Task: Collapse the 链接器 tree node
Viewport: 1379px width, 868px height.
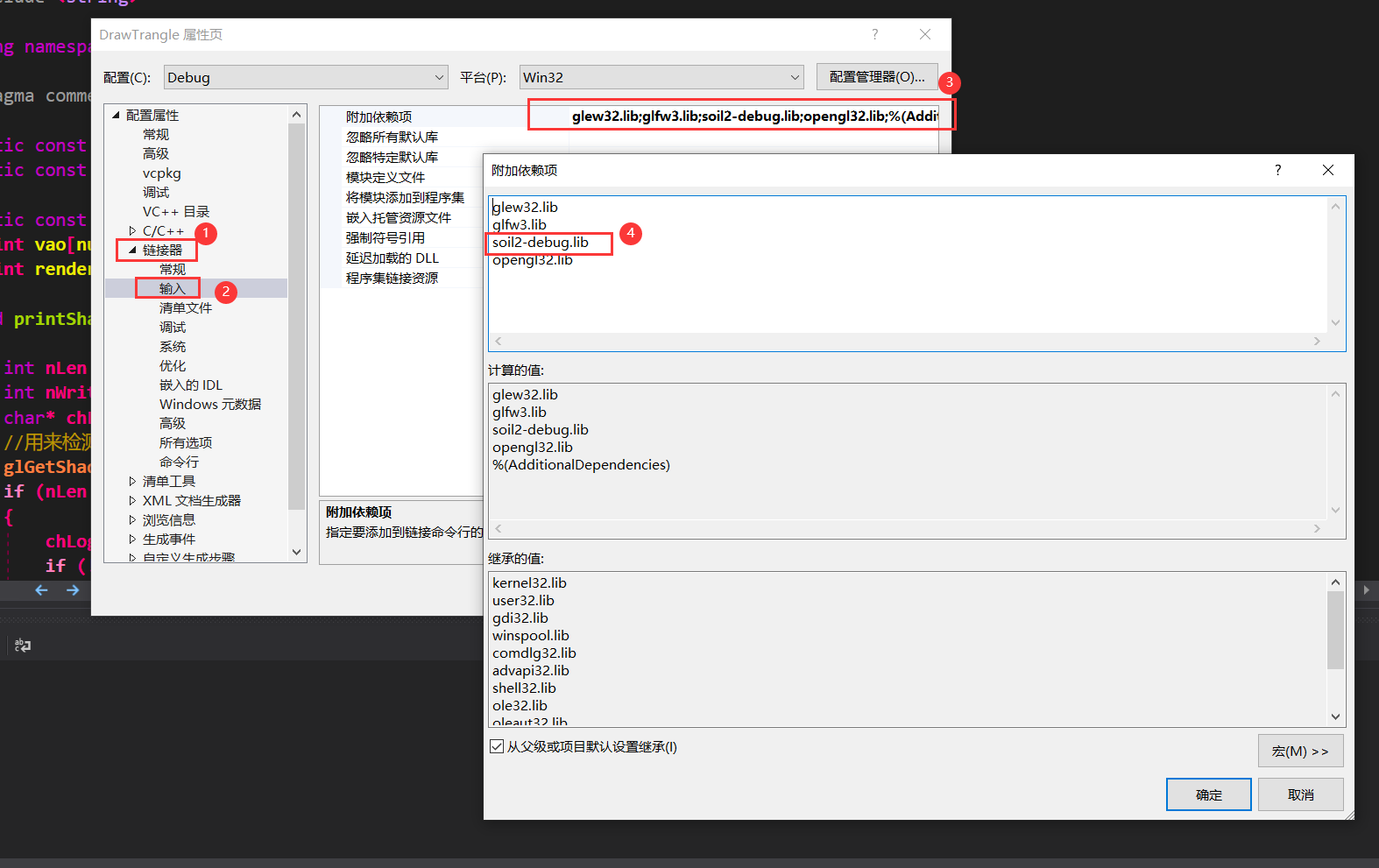Action: click(x=132, y=250)
